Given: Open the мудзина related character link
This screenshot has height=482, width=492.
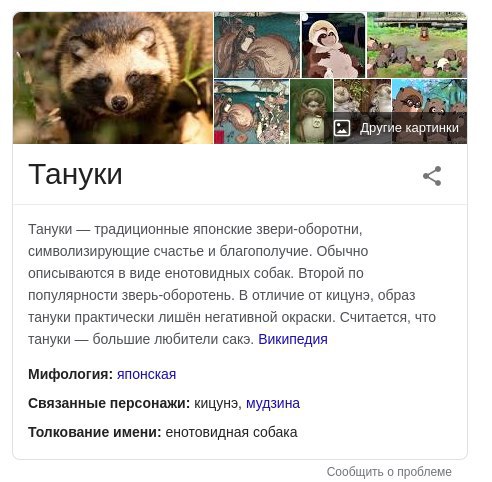Looking at the screenshot, I should point(273,403).
